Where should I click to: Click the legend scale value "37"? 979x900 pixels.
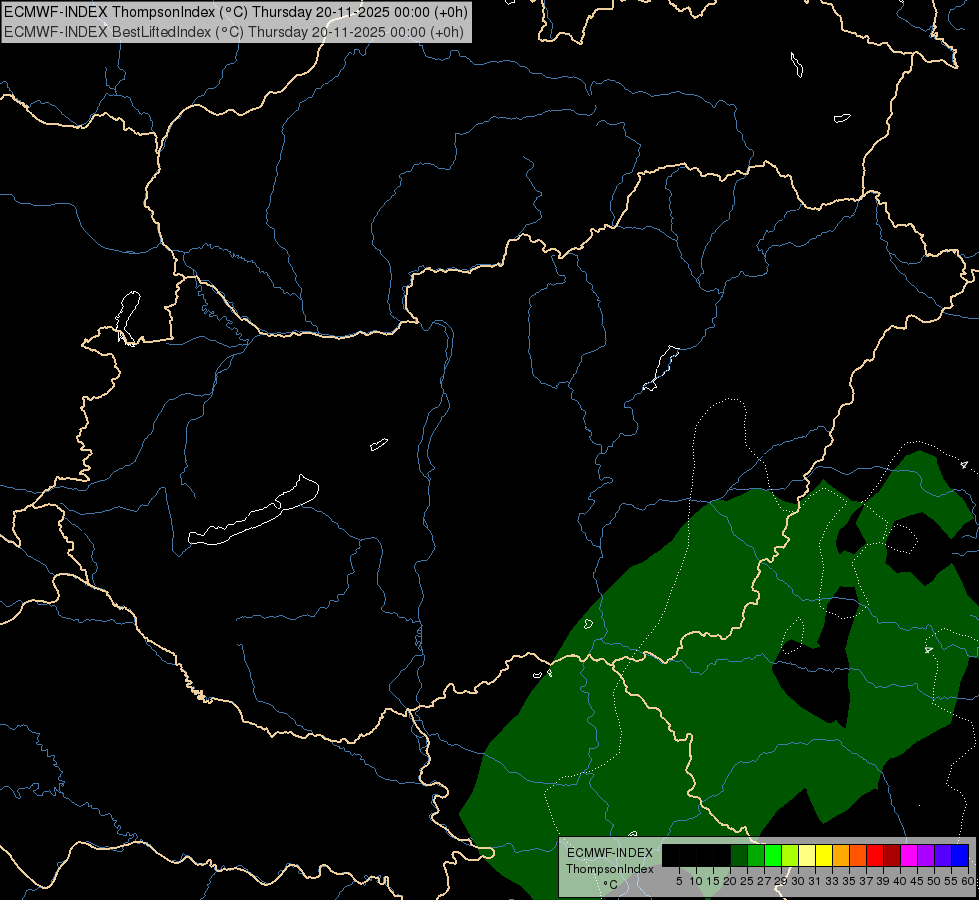pos(866,881)
